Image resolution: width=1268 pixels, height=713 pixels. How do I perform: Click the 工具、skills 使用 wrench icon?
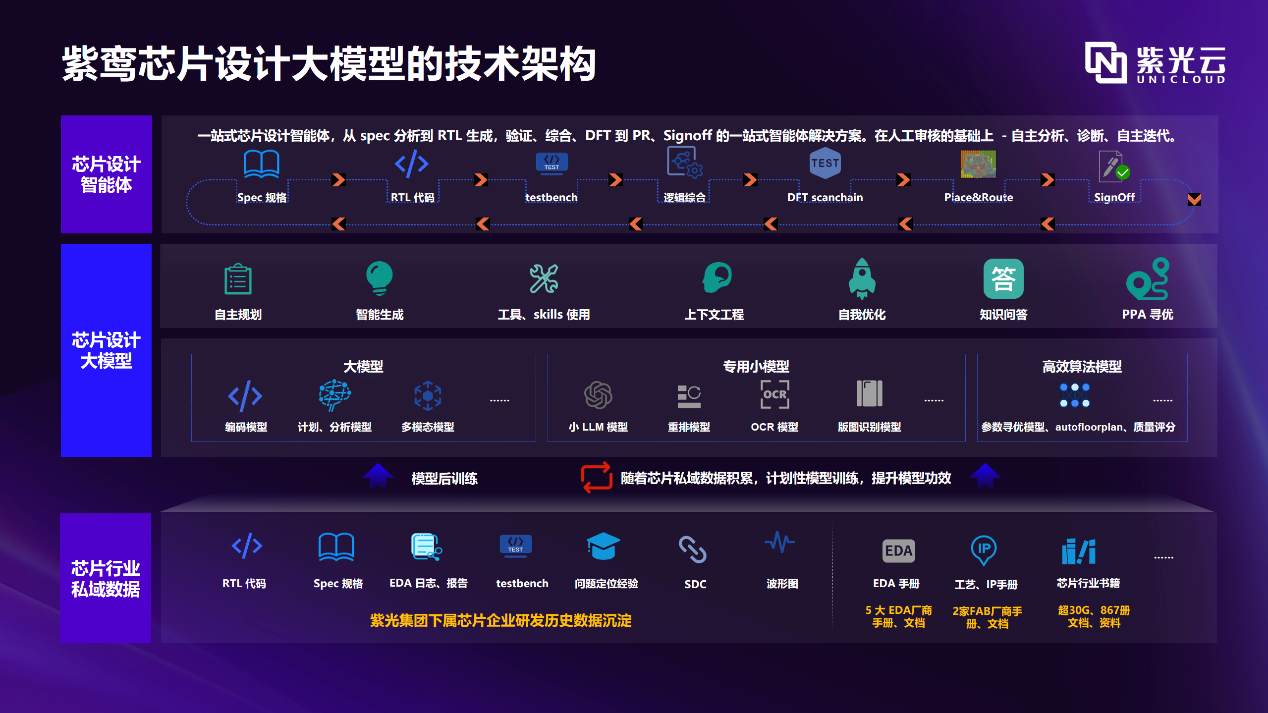click(544, 279)
